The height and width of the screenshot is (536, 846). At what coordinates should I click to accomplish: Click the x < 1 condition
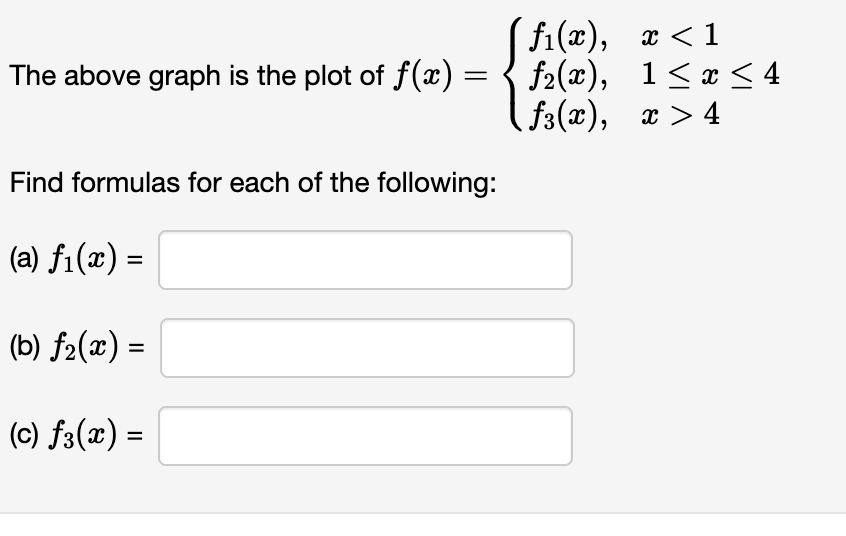click(x=680, y=36)
